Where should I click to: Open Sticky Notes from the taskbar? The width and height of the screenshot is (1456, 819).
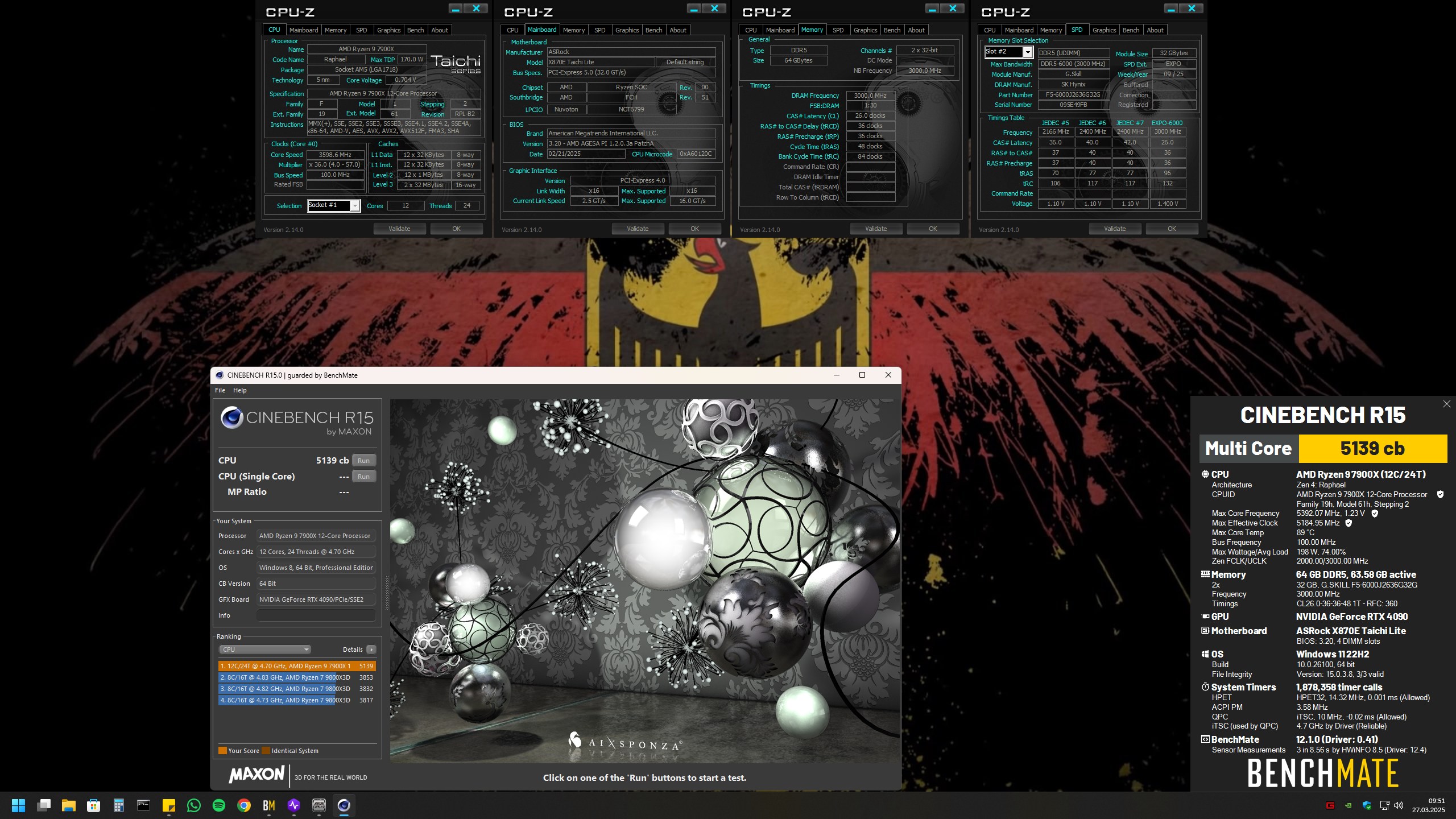pos(169,805)
